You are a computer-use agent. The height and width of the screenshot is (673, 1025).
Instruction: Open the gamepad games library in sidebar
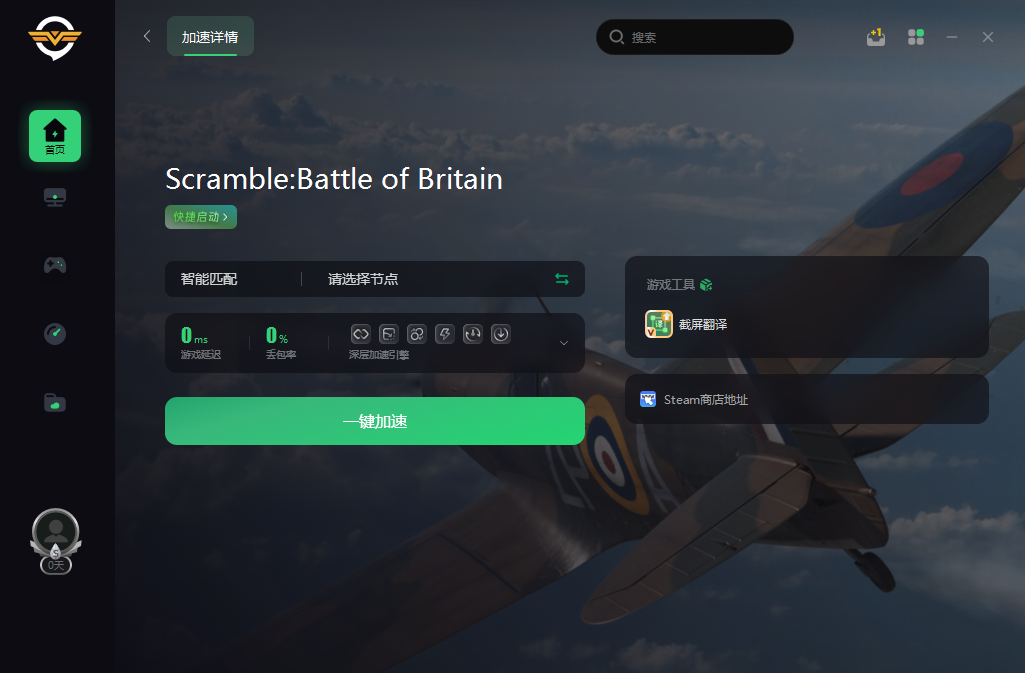click(x=55, y=265)
